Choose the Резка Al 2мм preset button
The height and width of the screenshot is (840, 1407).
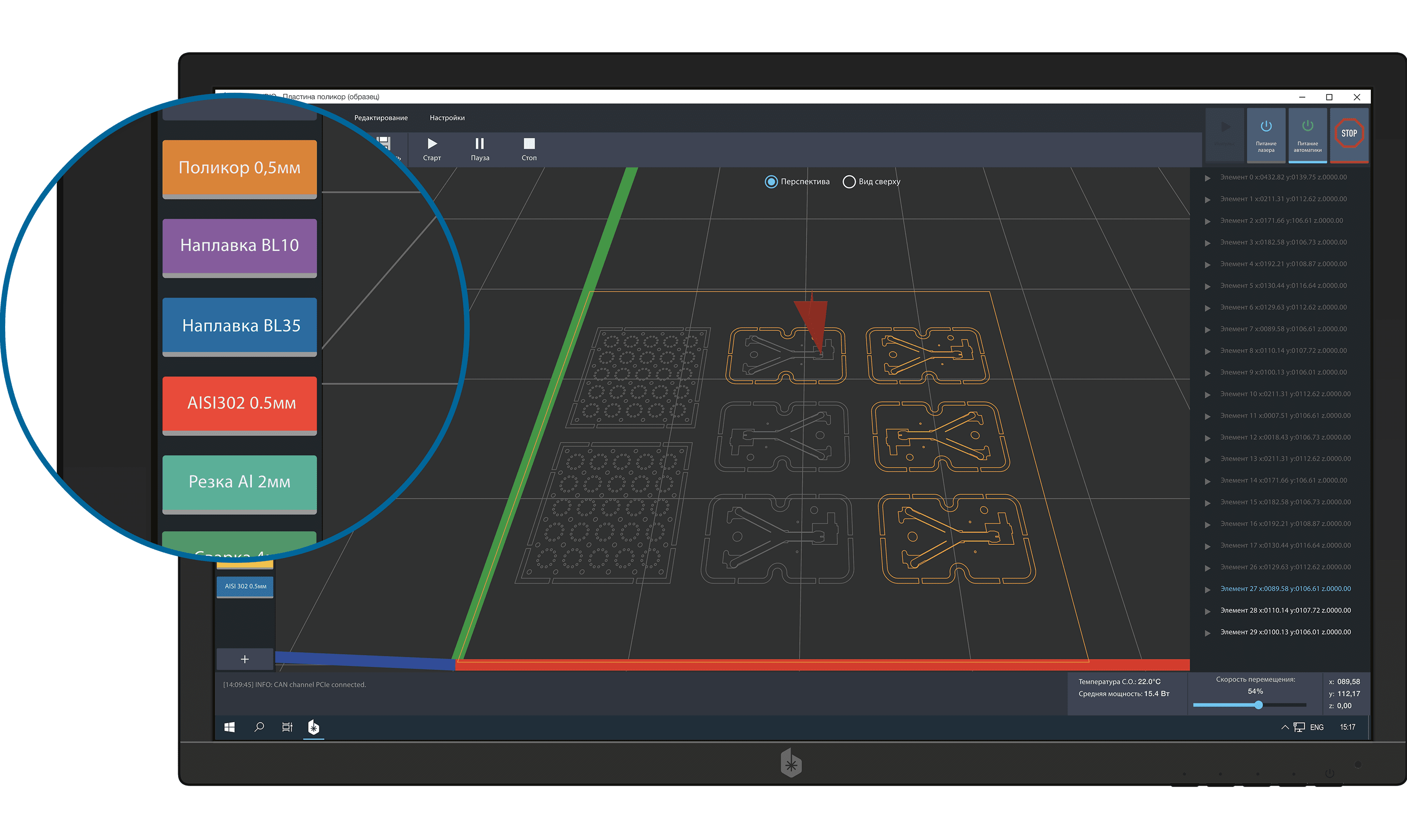[239, 484]
